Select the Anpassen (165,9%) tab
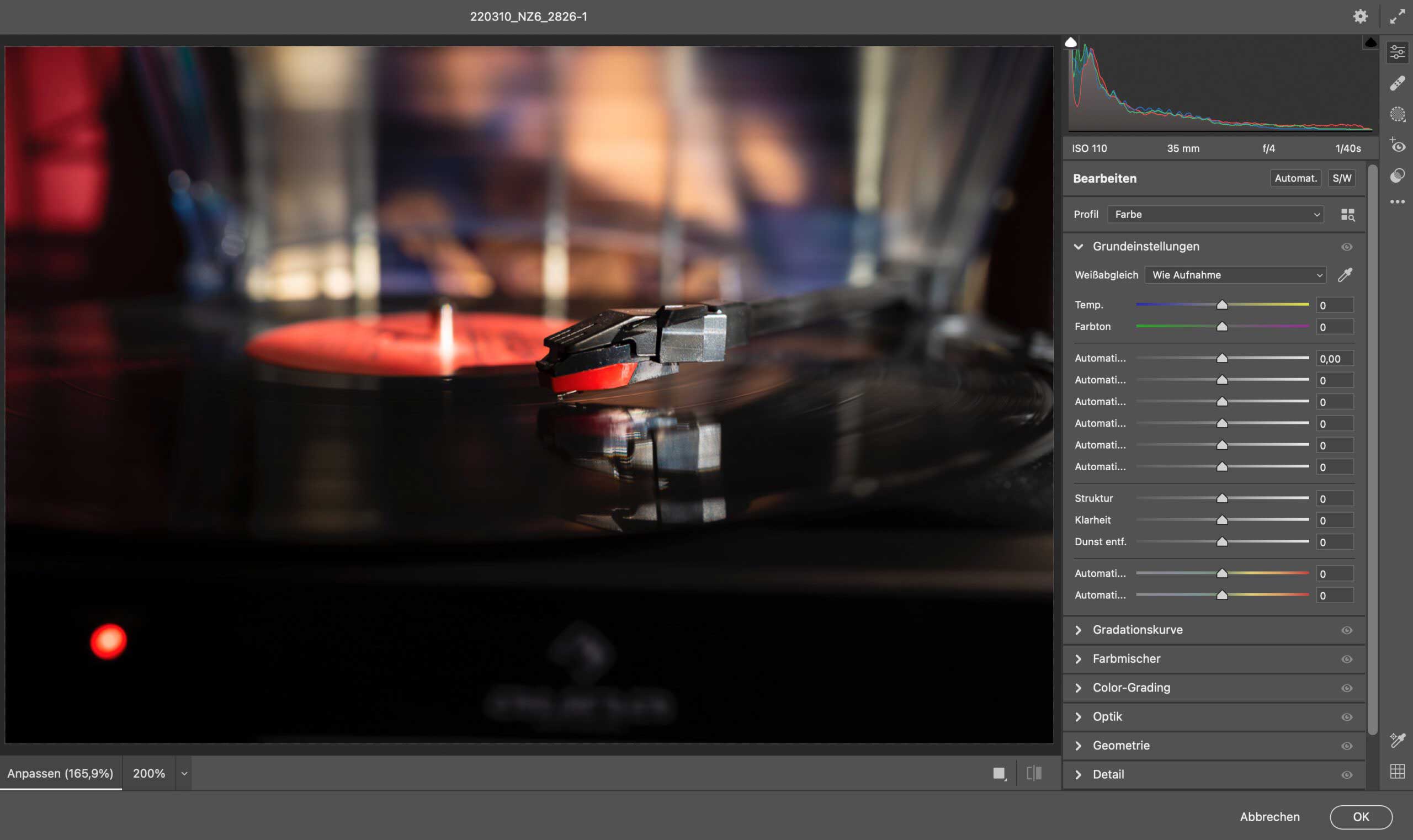 (60, 773)
